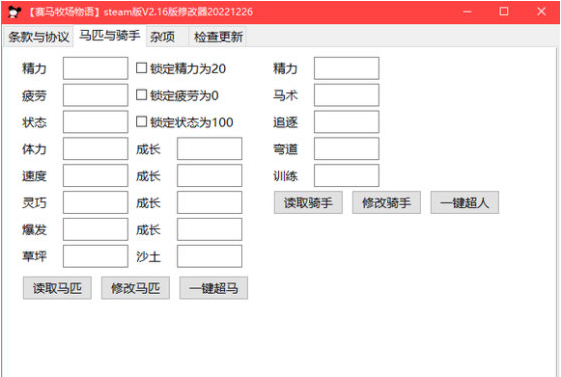Select the 成长 field in 灵巧 row
Image resolution: width=561 pixels, height=377 pixels.
(x=209, y=202)
